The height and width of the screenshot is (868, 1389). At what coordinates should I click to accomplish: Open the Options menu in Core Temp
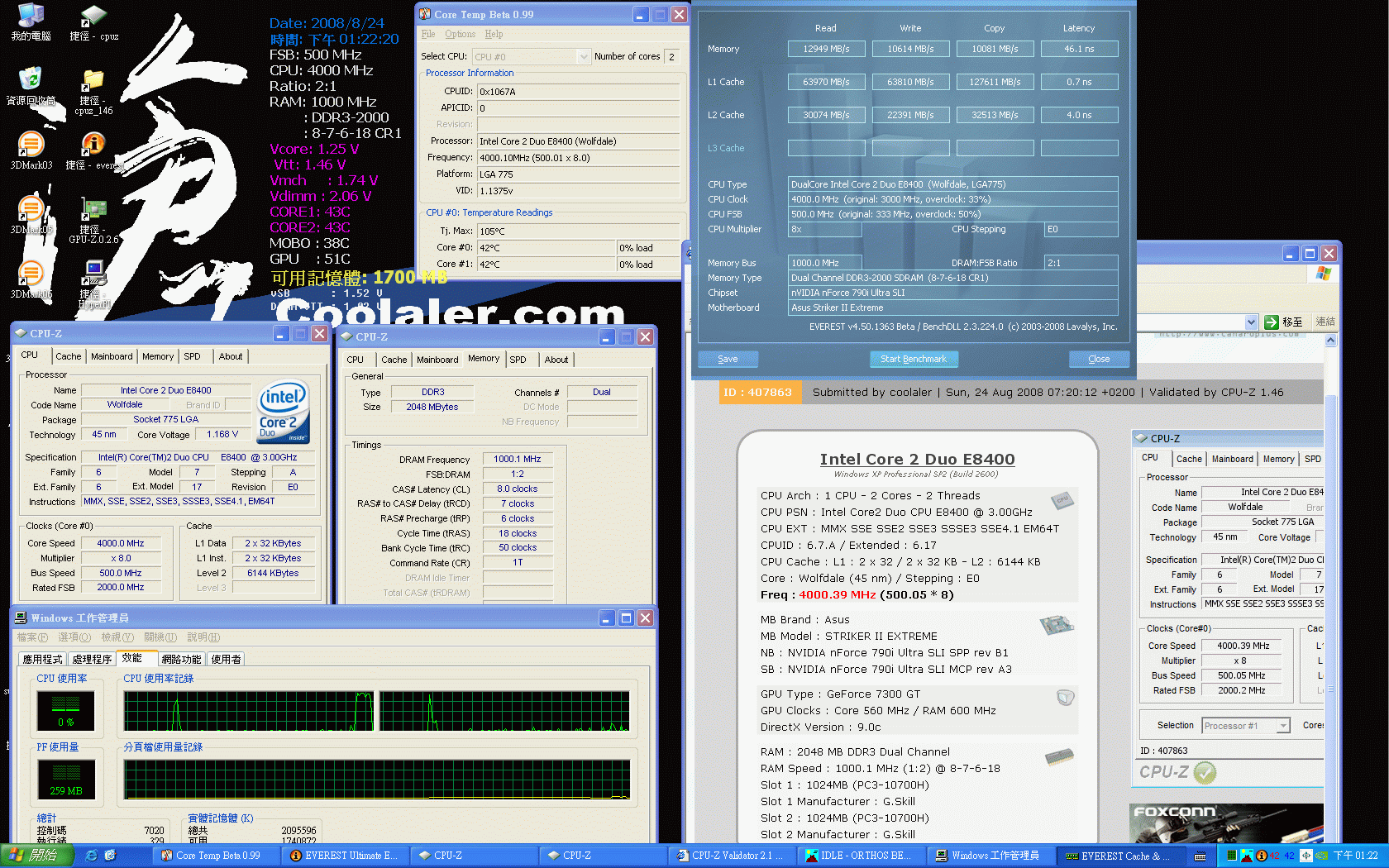[460, 34]
